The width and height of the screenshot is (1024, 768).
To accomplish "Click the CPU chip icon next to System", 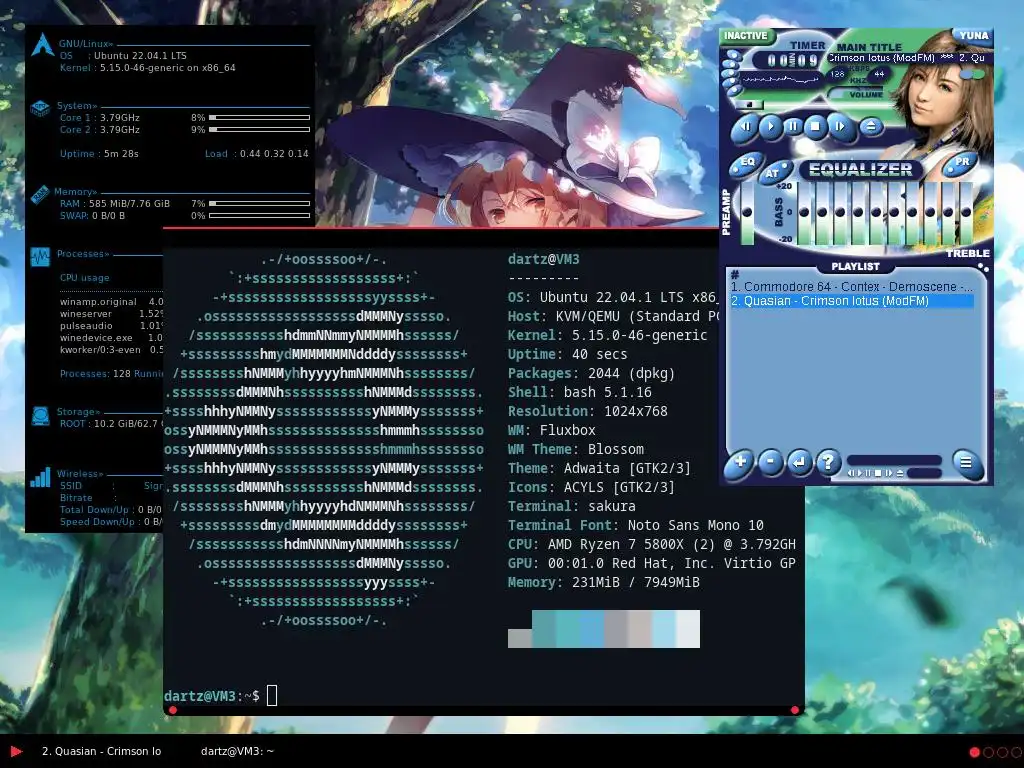I will [40, 108].
